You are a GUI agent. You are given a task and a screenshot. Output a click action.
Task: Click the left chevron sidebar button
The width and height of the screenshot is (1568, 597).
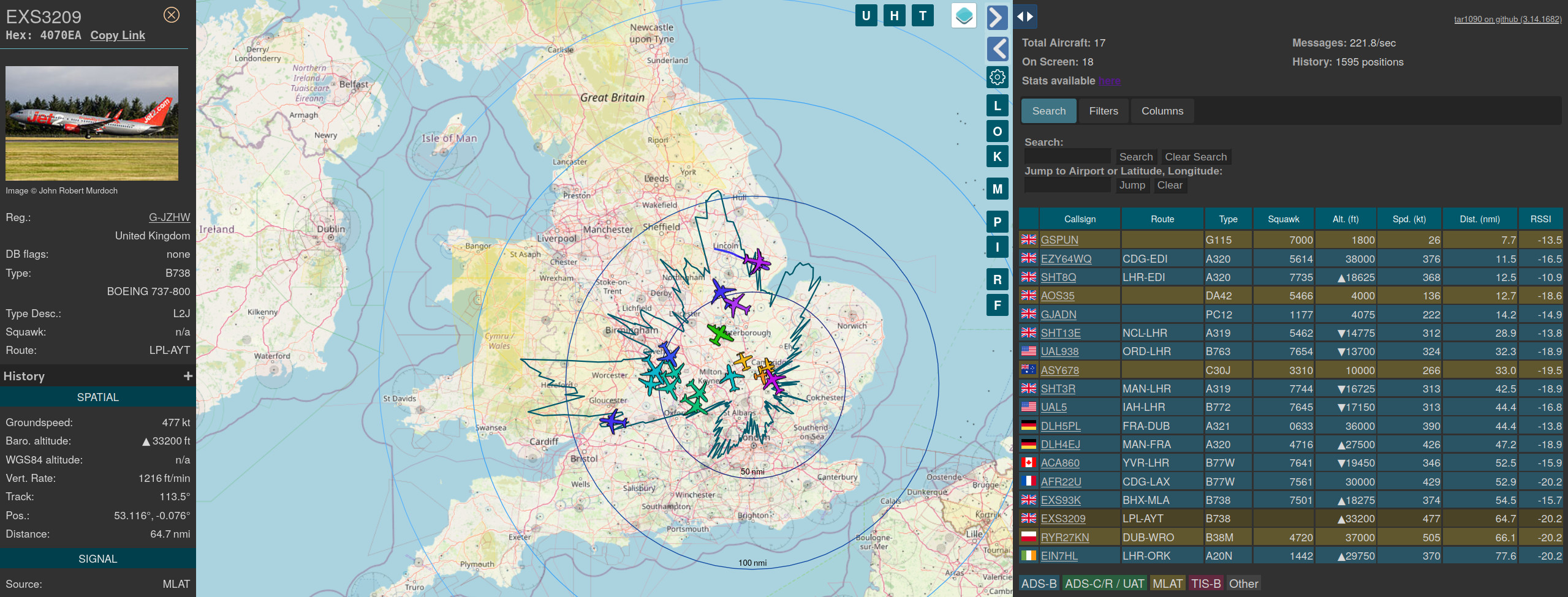point(998,48)
